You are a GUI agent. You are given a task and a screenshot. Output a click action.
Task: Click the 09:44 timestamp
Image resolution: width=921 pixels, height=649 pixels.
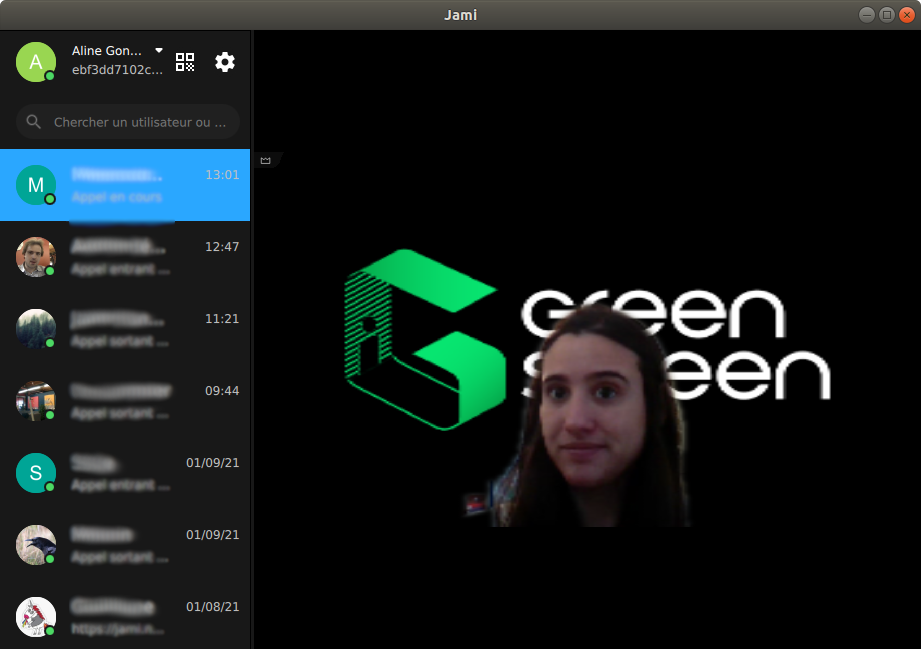(x=222, y=391)
